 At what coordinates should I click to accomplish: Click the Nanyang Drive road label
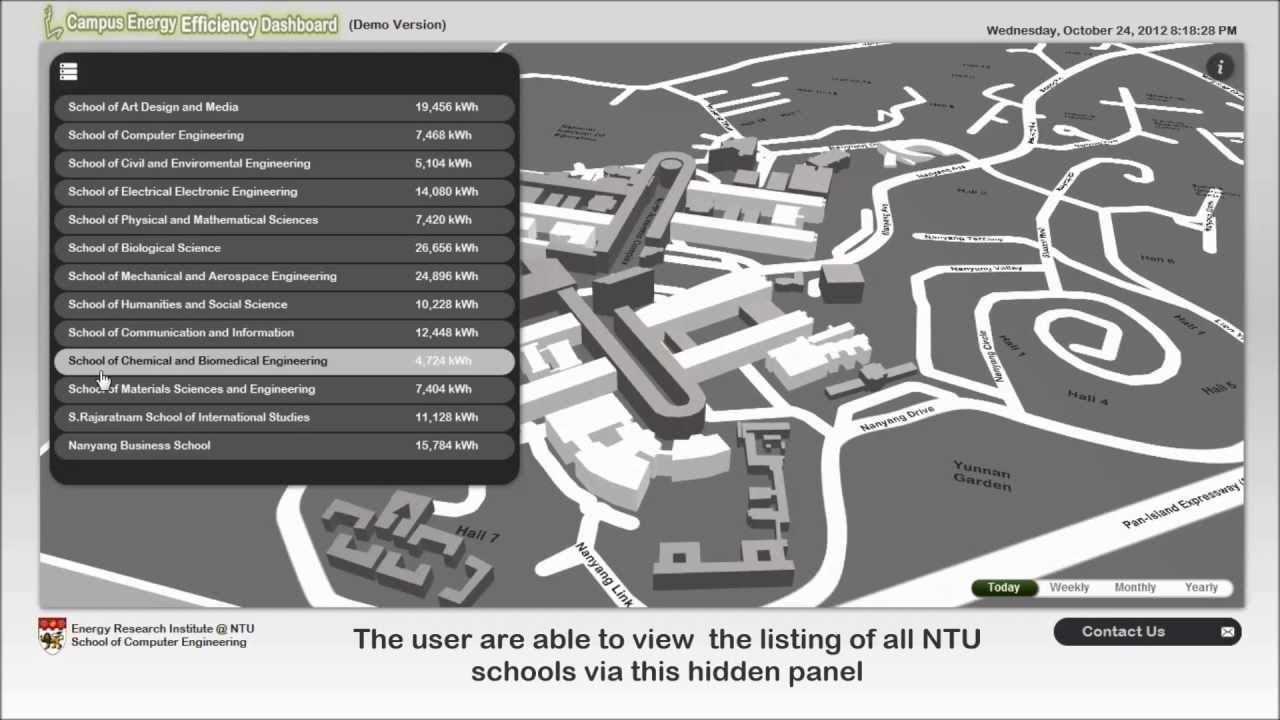[x=897, y=419]
